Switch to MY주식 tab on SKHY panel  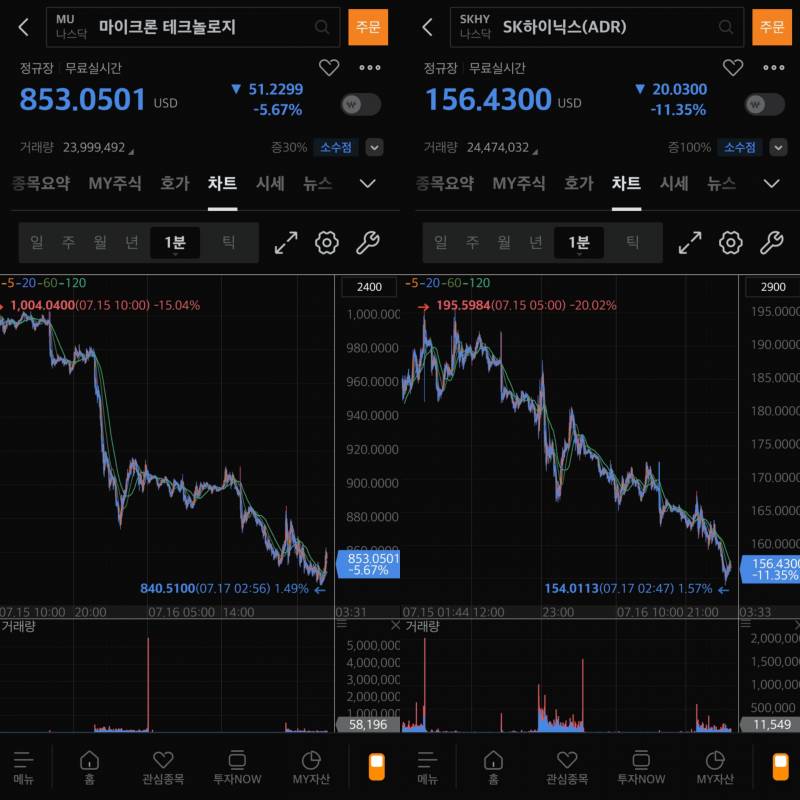click(519, 183)
